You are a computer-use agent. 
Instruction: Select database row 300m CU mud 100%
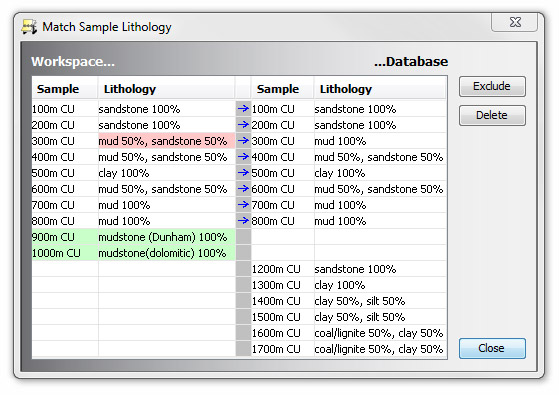(x=349, y=141)
